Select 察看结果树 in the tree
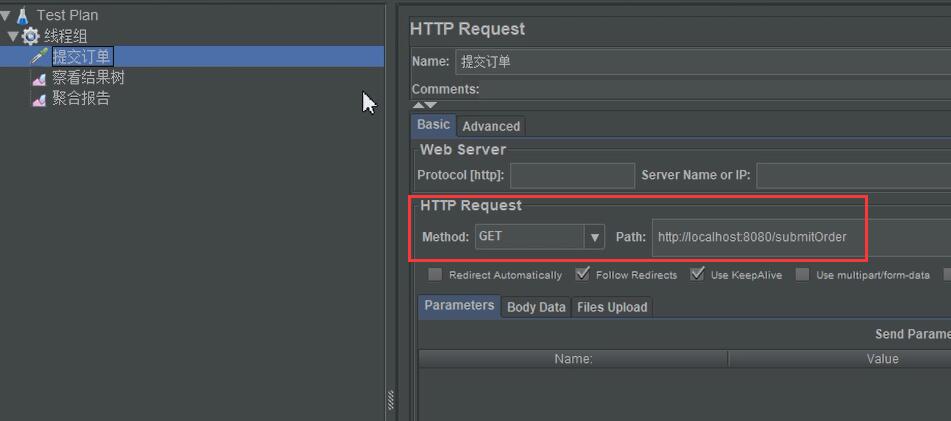This screenshot has width=951, height=421. (x=88, y=78)
